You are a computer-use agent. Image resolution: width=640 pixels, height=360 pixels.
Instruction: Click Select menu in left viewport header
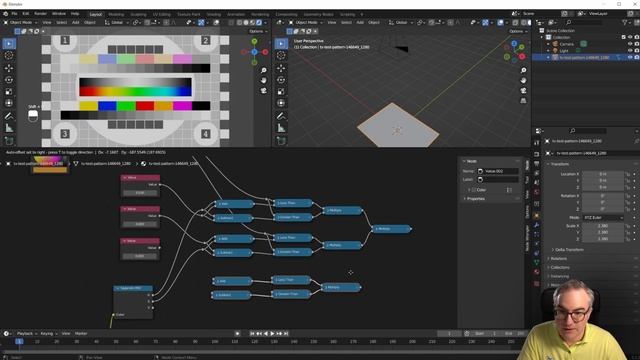coord(62,22)
